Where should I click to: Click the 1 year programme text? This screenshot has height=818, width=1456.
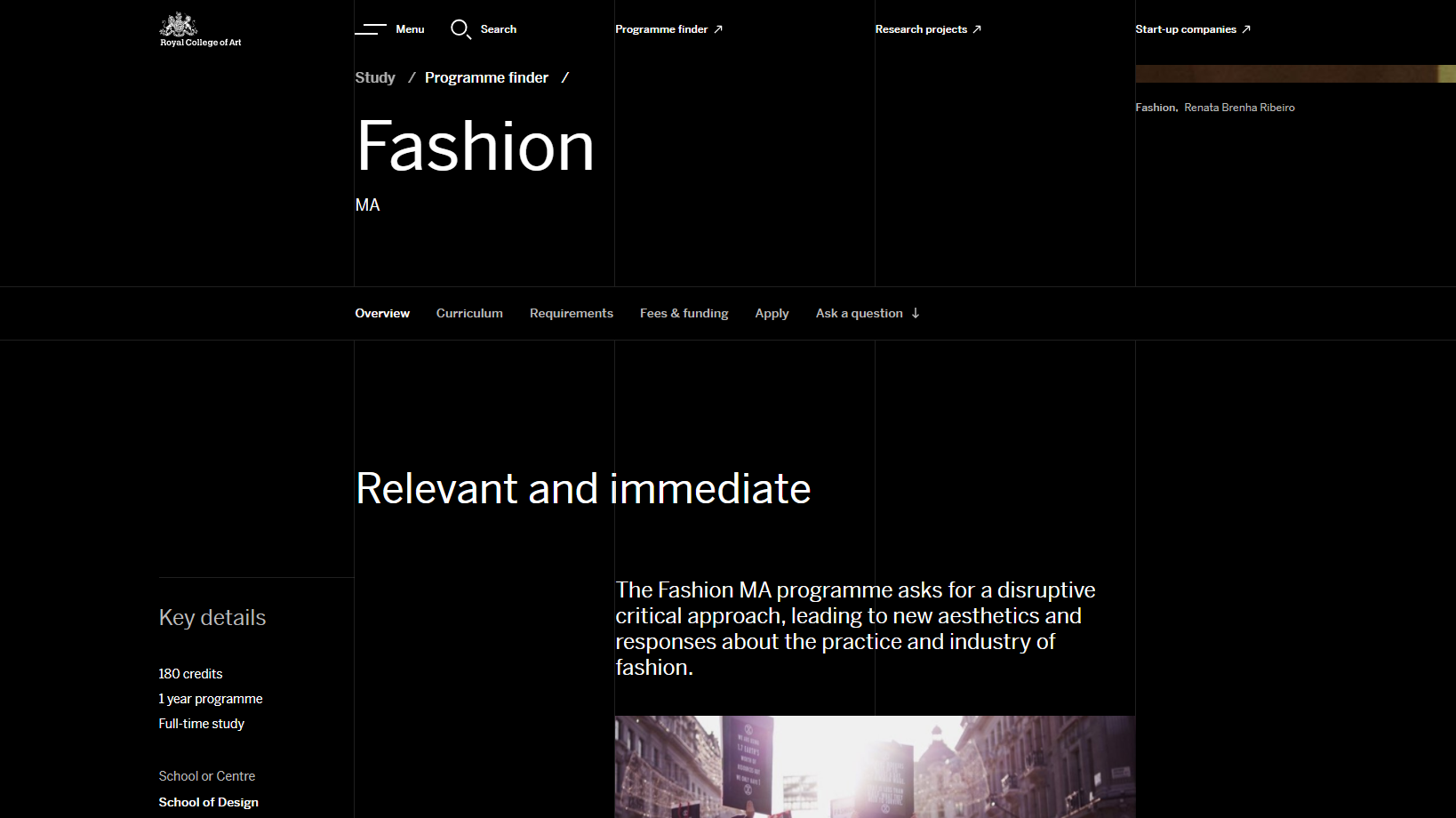click(x=211, y=699)
